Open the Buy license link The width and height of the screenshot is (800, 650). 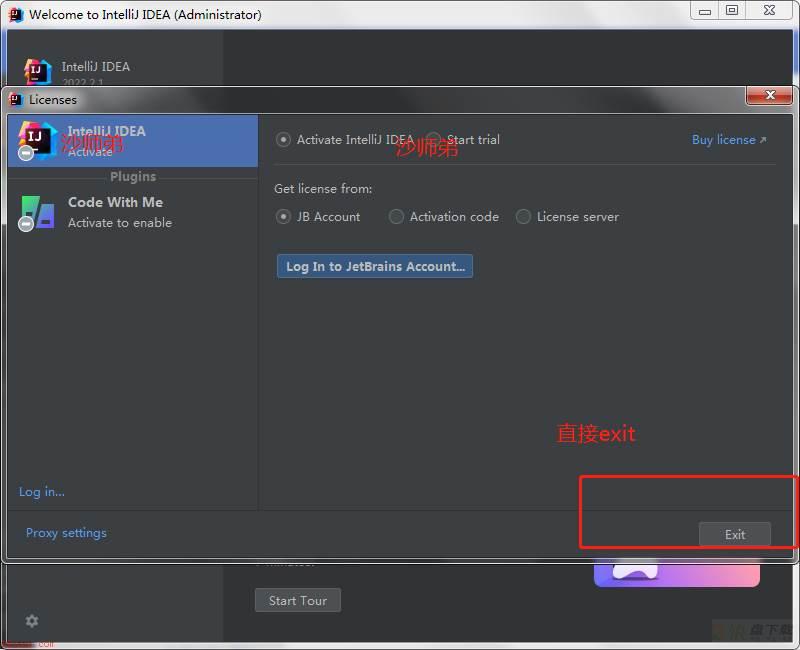click(729, 140)
